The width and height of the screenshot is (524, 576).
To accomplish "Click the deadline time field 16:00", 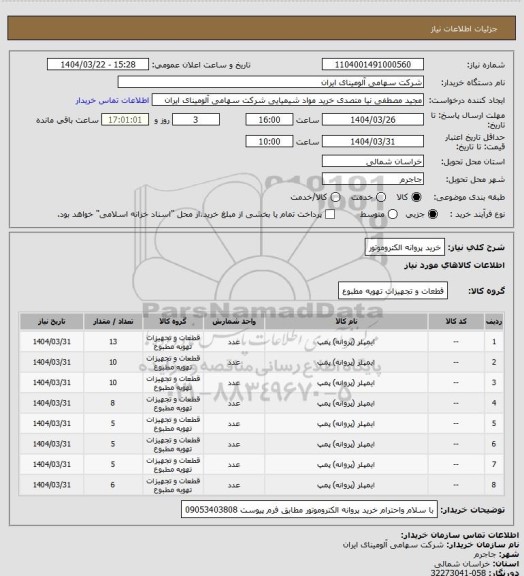I will 269,120.
